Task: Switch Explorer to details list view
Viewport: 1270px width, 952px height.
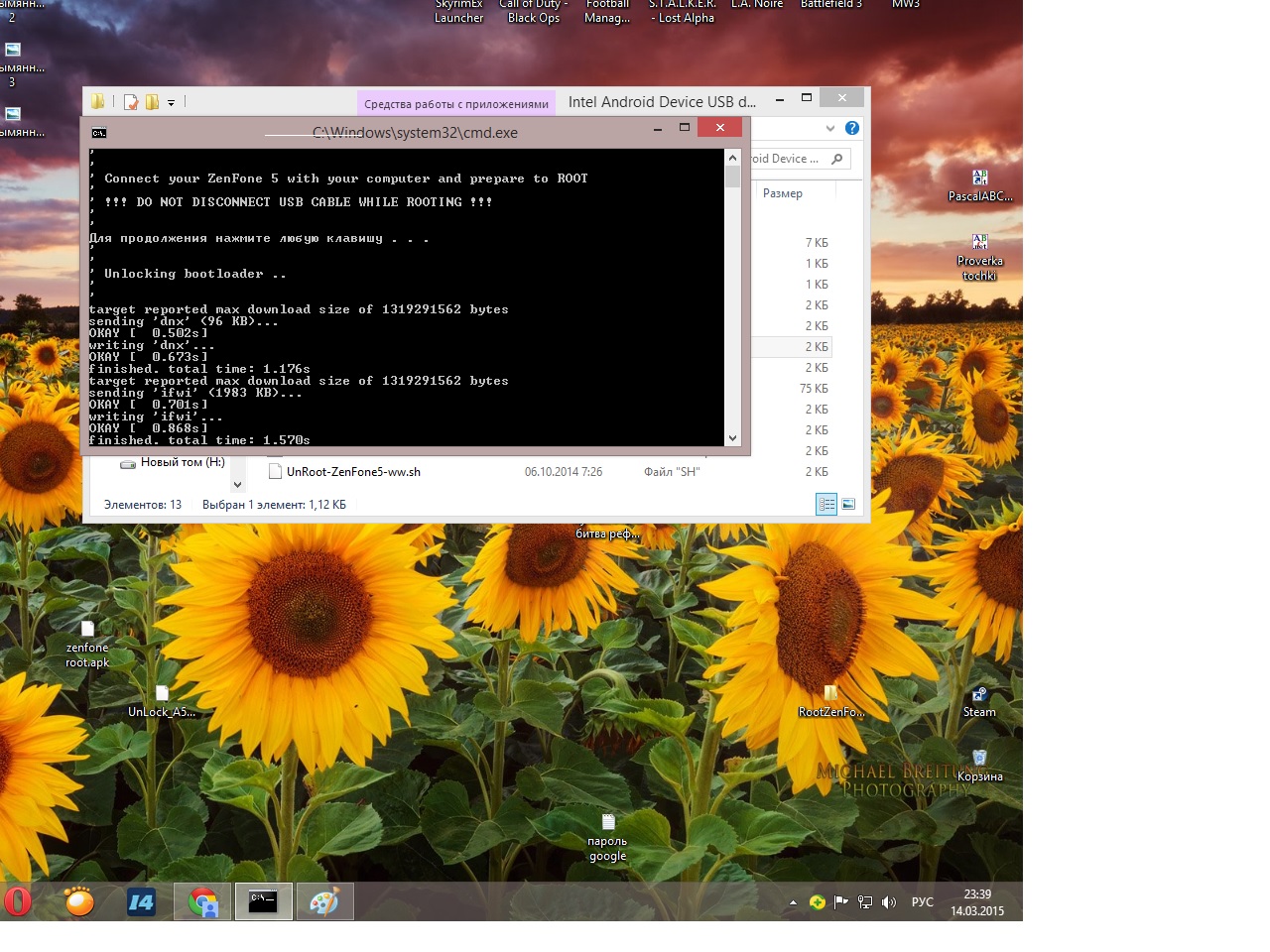Action: click(x=825, y=505)
